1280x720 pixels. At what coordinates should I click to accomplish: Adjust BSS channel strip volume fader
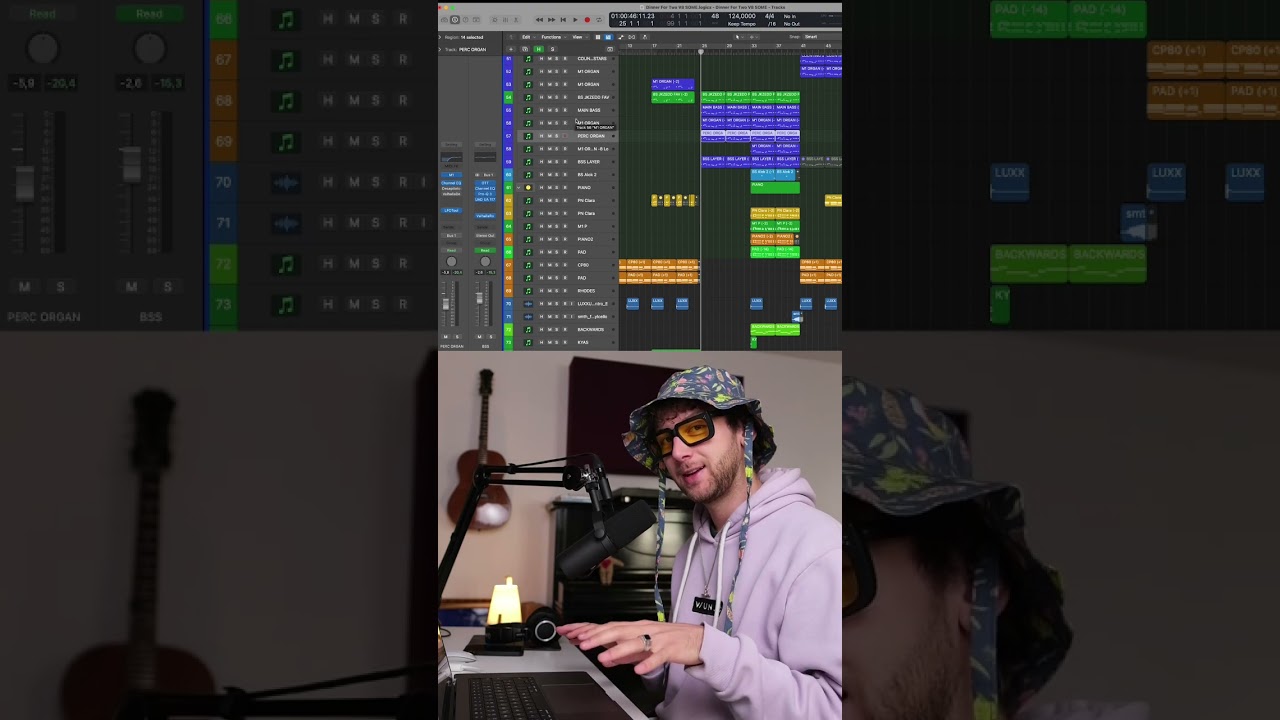(479, 297)
